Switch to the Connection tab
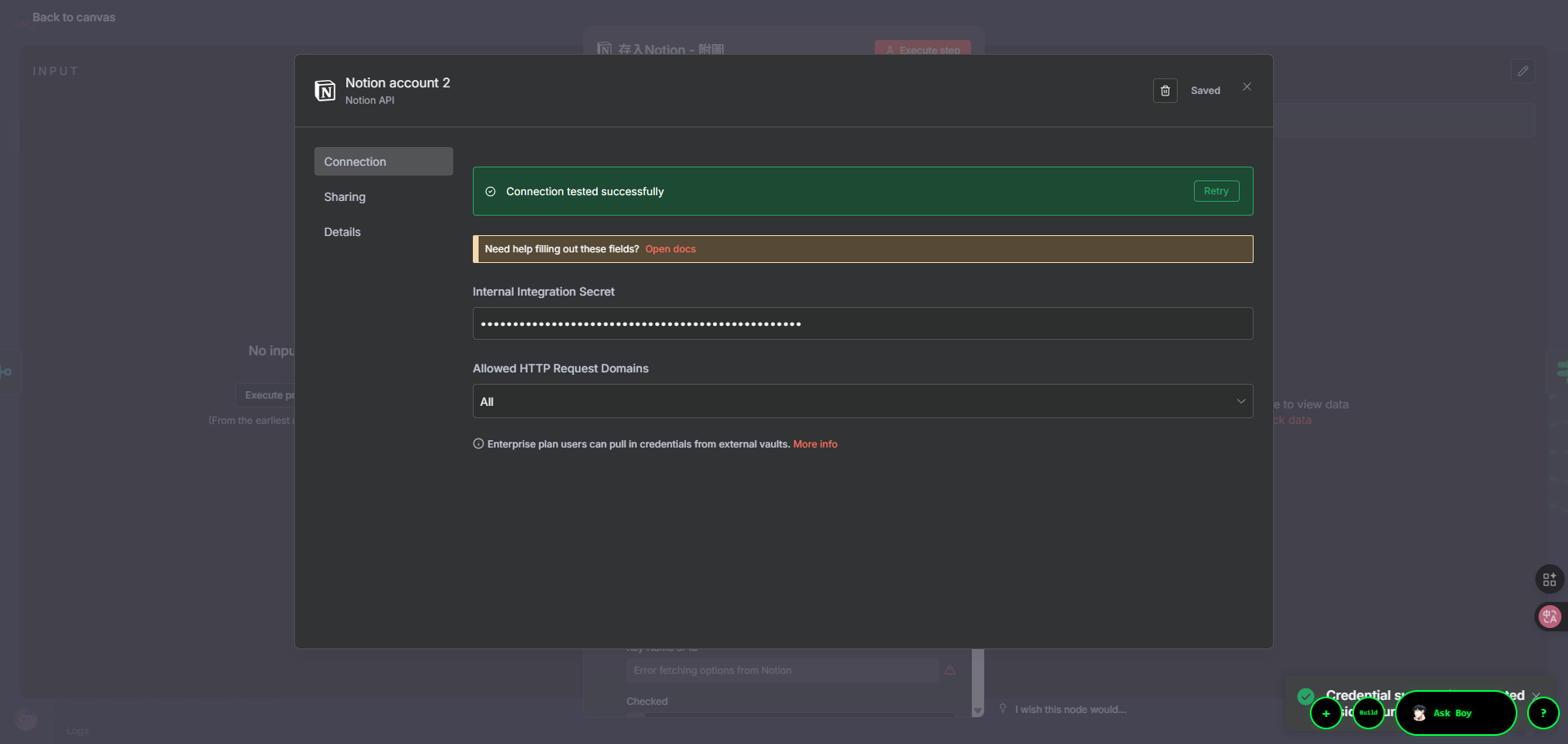1568x744 pixels. (383, 162)
